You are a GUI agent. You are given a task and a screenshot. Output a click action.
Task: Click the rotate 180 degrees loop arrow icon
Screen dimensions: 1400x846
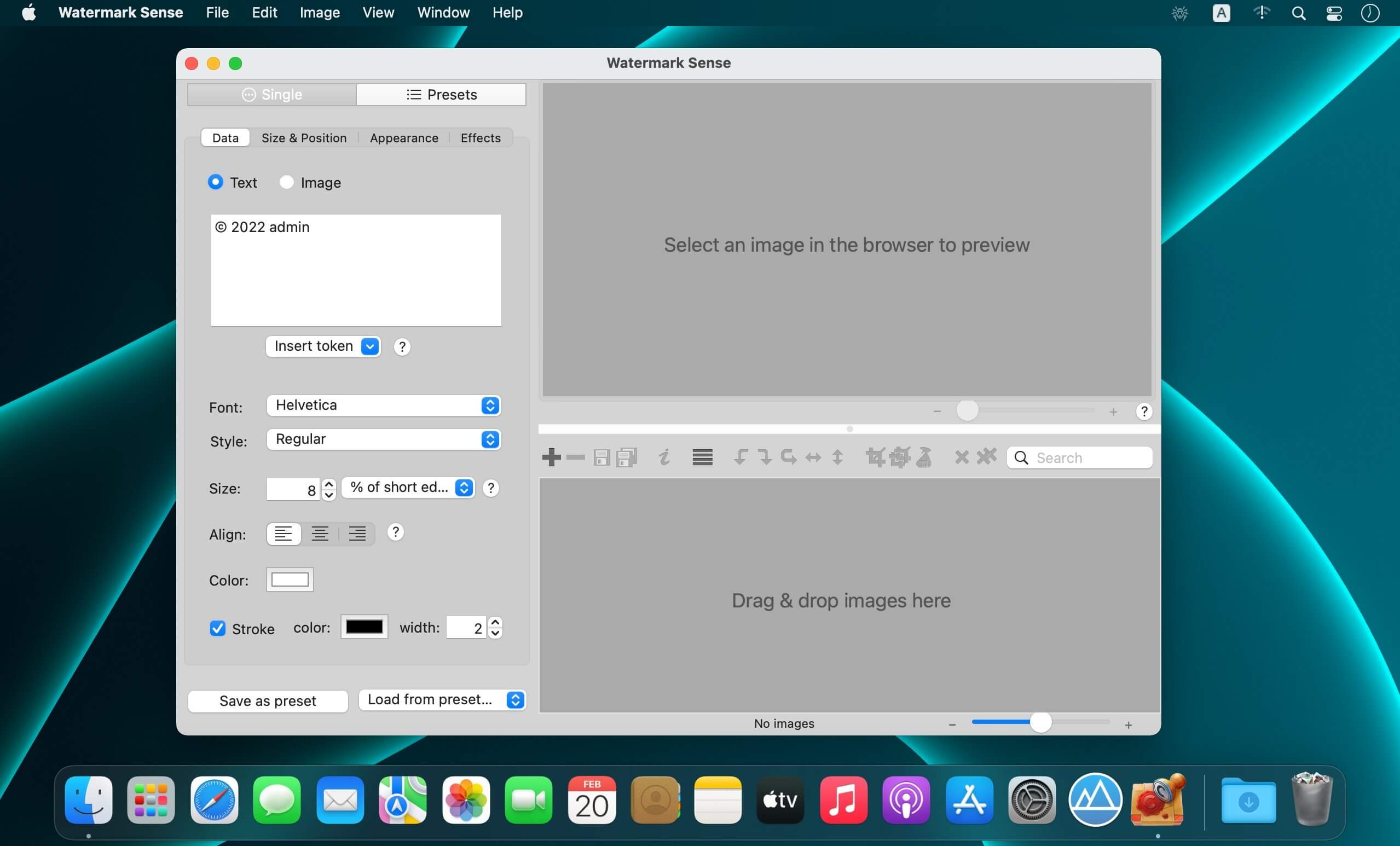point(789,457)
